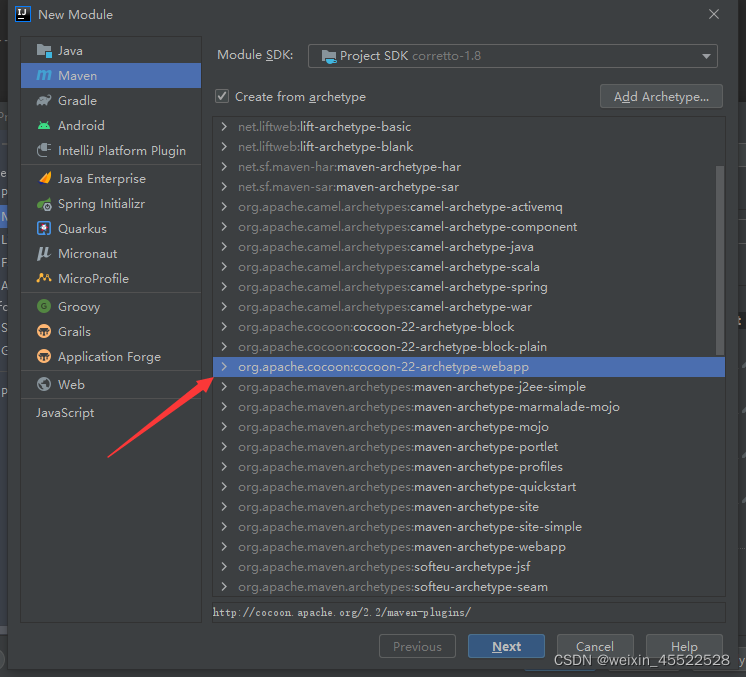Expand lift-archetype-blank node

click(x=224, y=147)
